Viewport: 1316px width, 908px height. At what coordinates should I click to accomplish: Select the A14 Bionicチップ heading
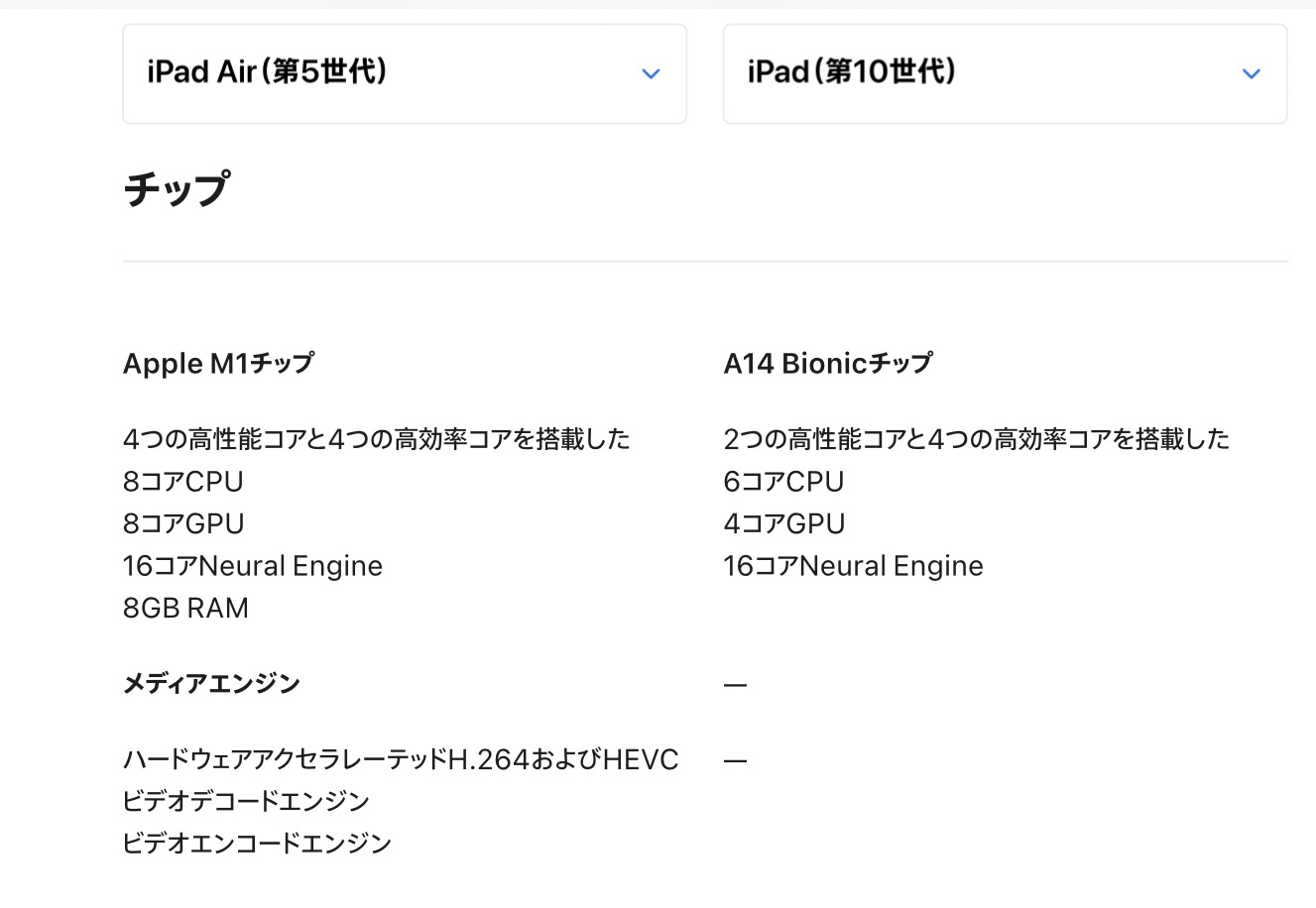pyautogui.click(x=827, y=363)
